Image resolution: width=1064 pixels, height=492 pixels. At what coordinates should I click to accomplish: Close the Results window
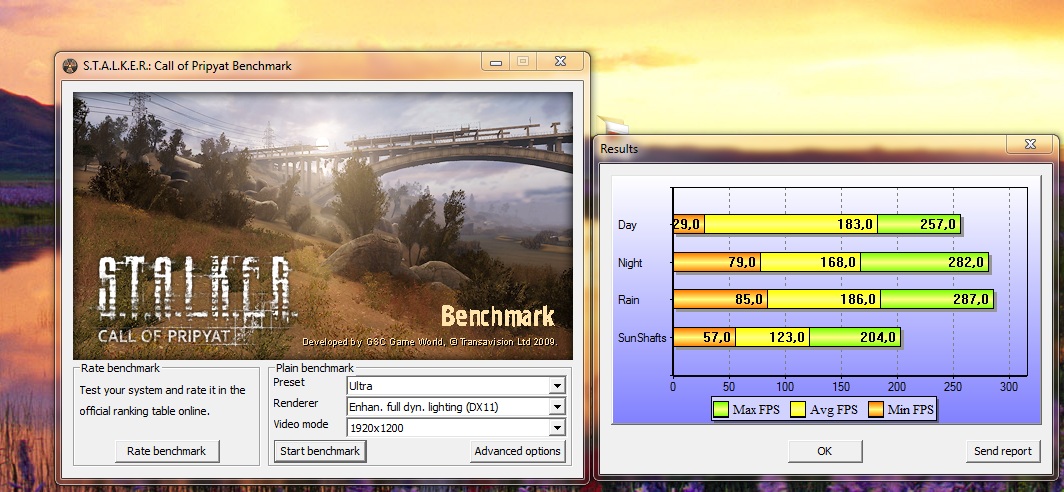pyautogui.click(x=1029, y=144)
